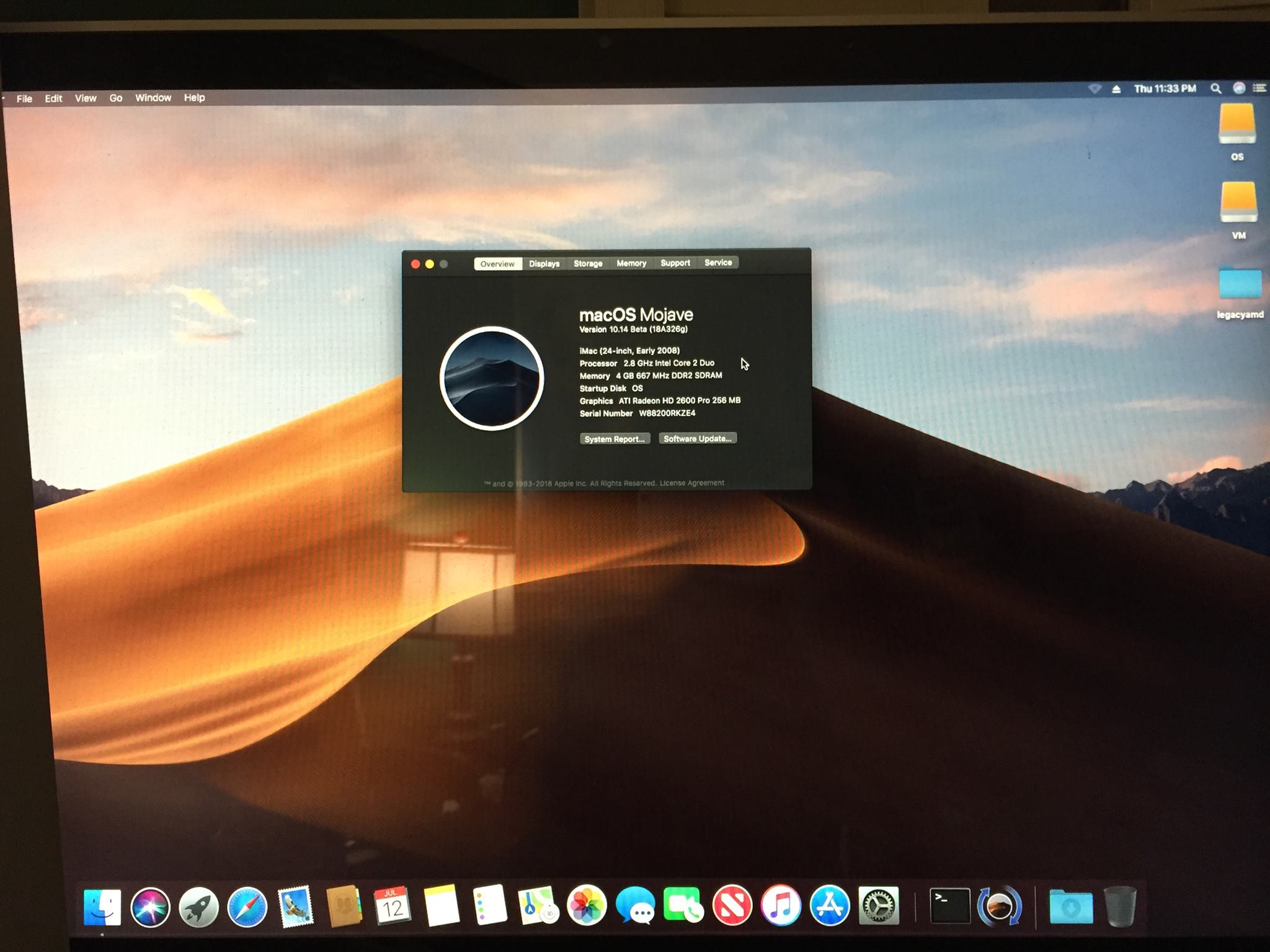Switch to the Displays tab
Image resolution: width=1270 pixels, height=952 pixels.
click(544, 263)
